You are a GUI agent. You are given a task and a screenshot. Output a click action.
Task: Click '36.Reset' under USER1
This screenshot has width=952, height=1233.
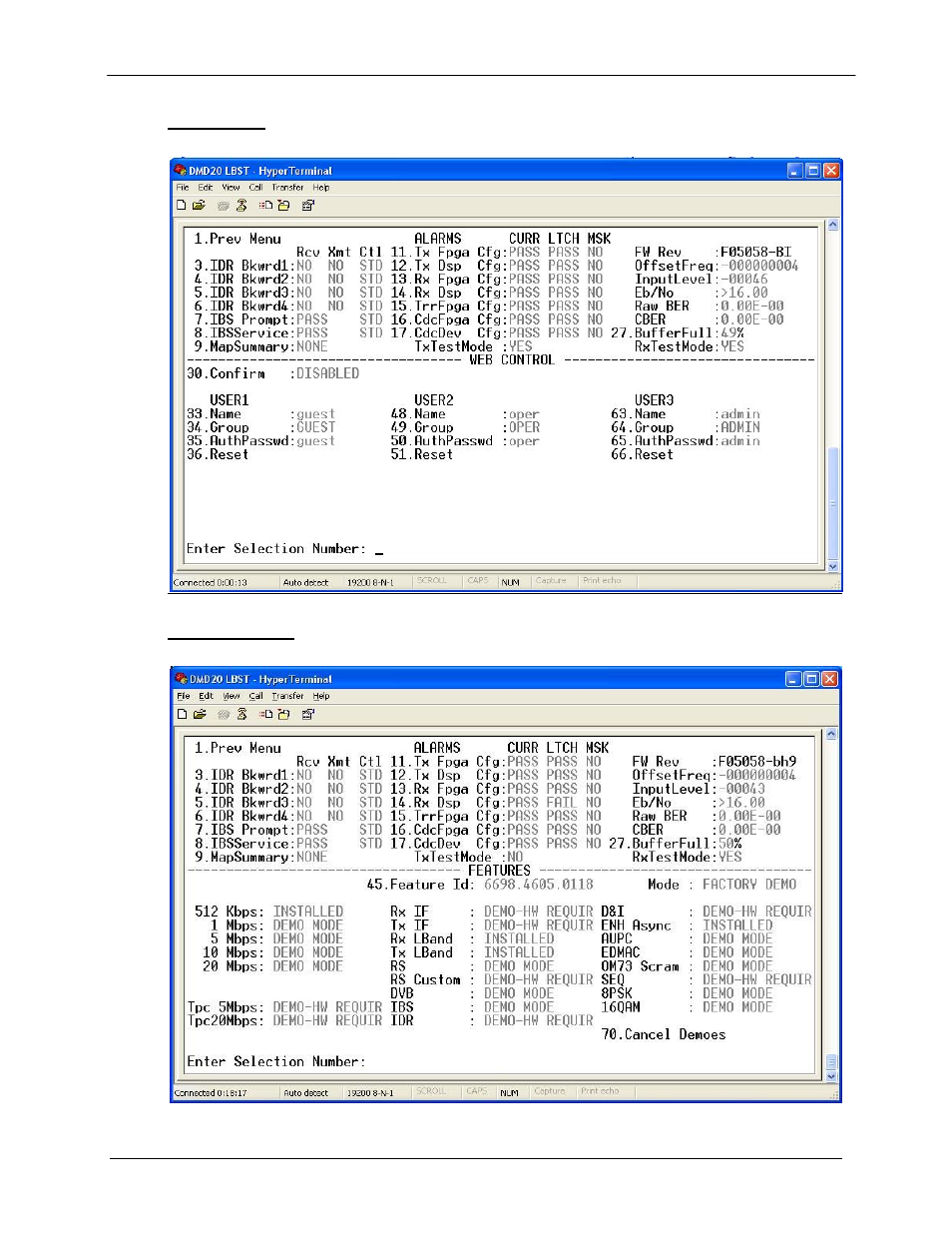tap(218, 454)
